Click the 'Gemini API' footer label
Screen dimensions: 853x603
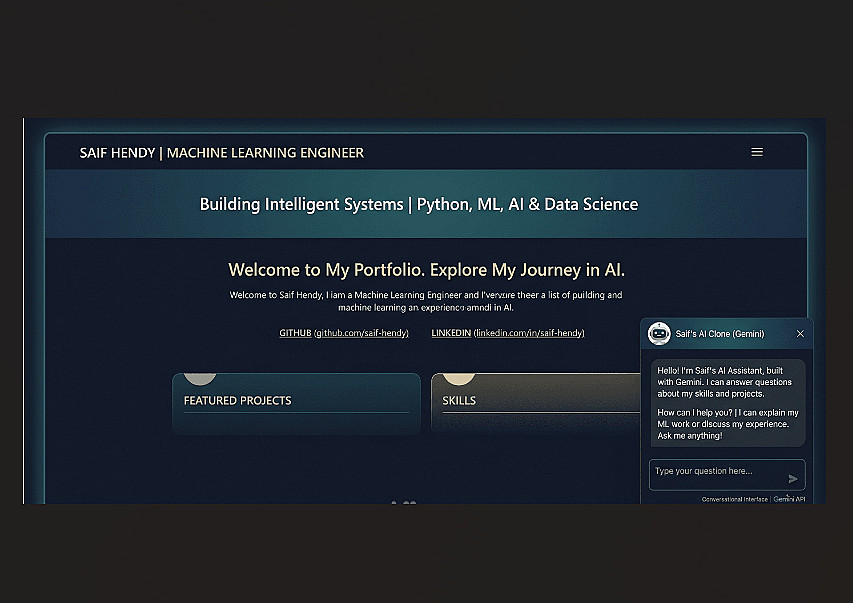point(789,499)
